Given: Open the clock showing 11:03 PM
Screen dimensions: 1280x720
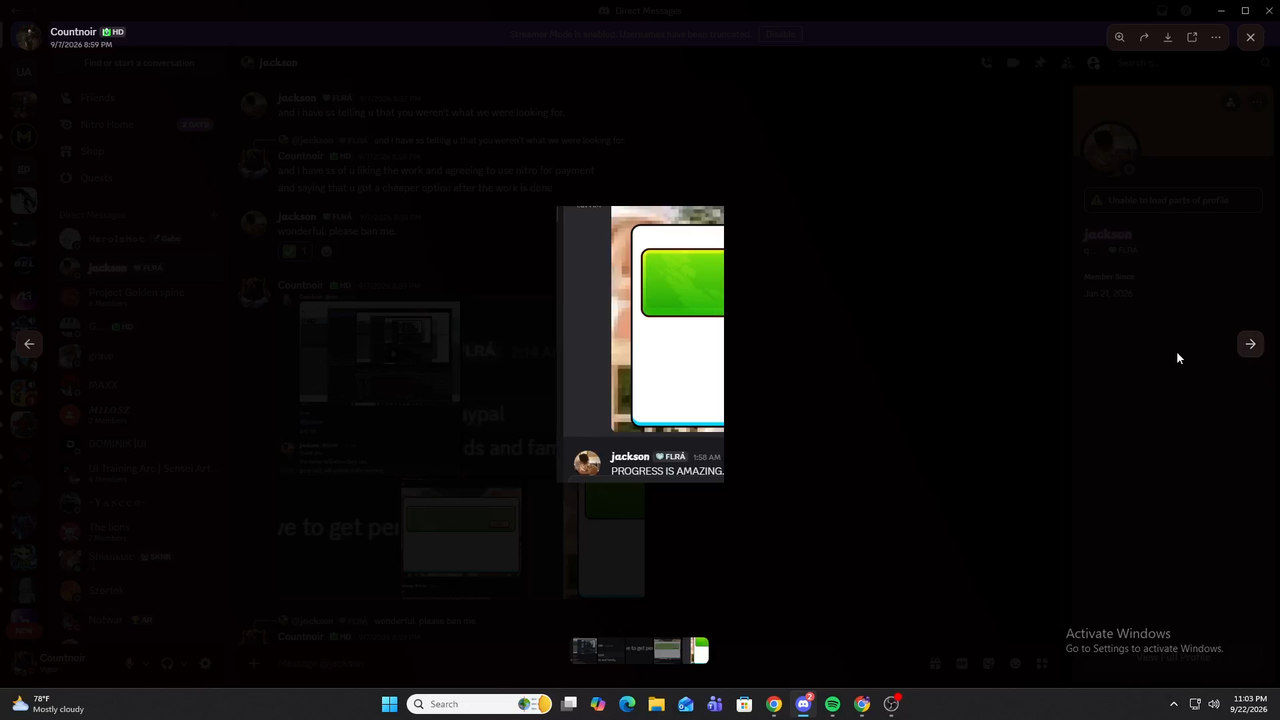Looking at the screenshot, I should pyautogui.click(x=1250, y=704).
